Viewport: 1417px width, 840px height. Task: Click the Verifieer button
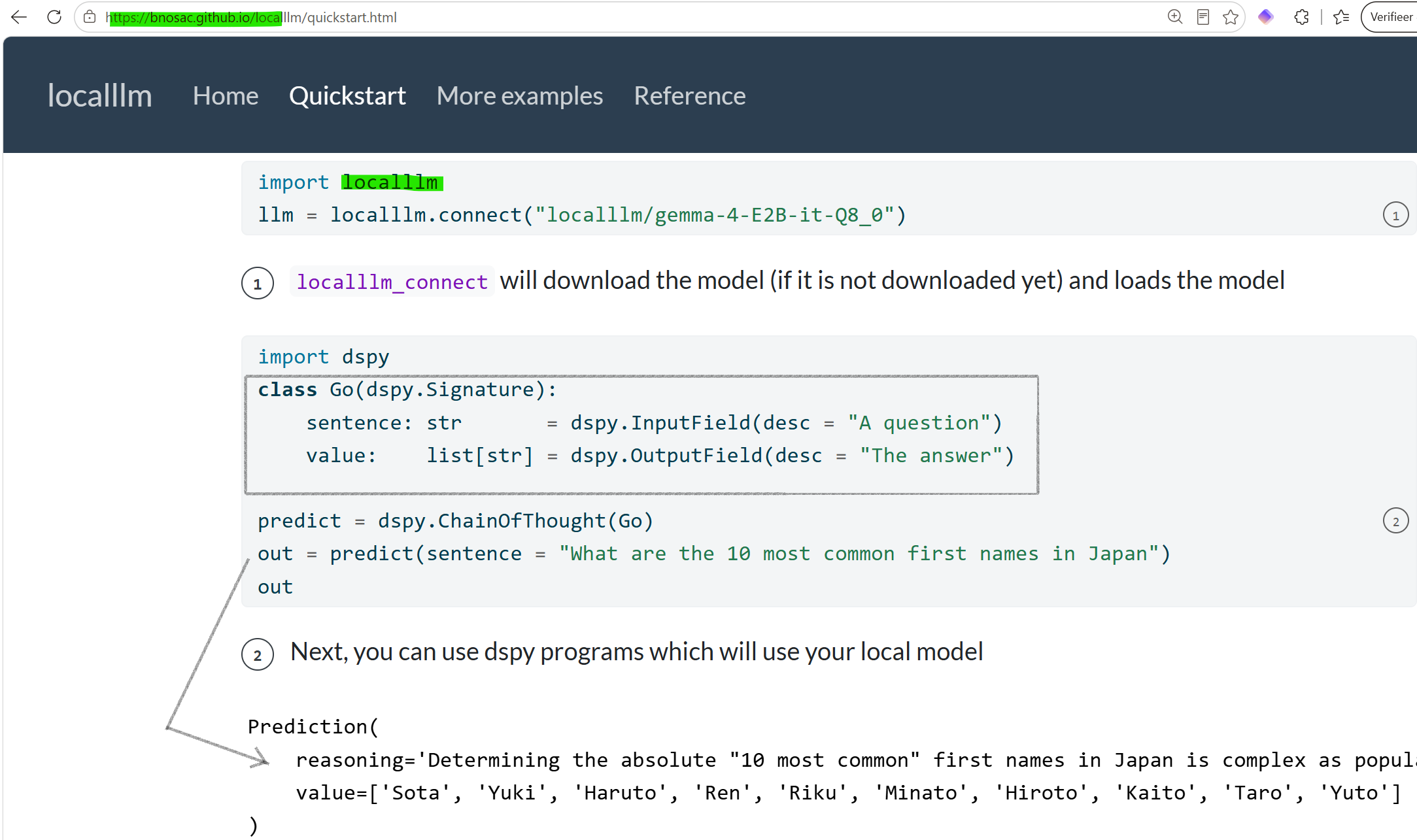(1390, 17)
